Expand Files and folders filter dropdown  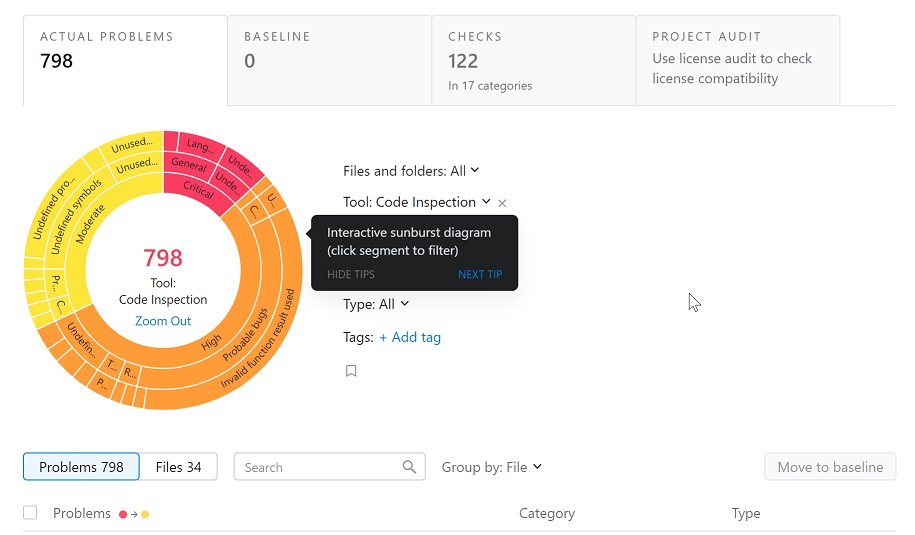(x=411, y=171)
